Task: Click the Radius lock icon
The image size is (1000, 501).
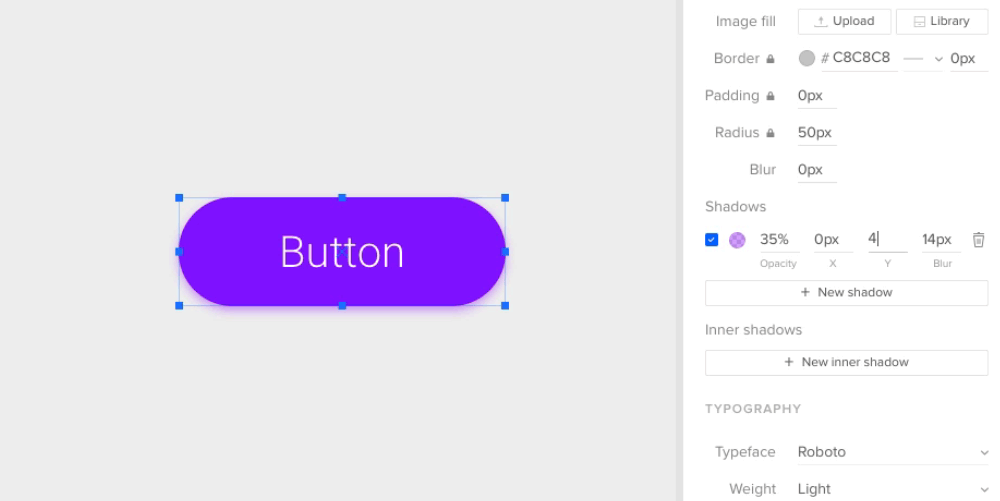Action: [770, 133]
